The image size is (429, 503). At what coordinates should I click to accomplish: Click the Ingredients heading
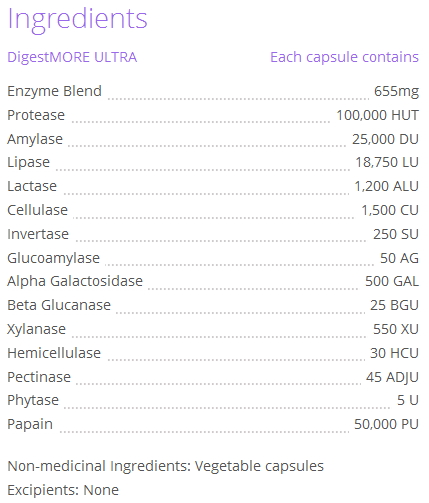pos(77,19)
